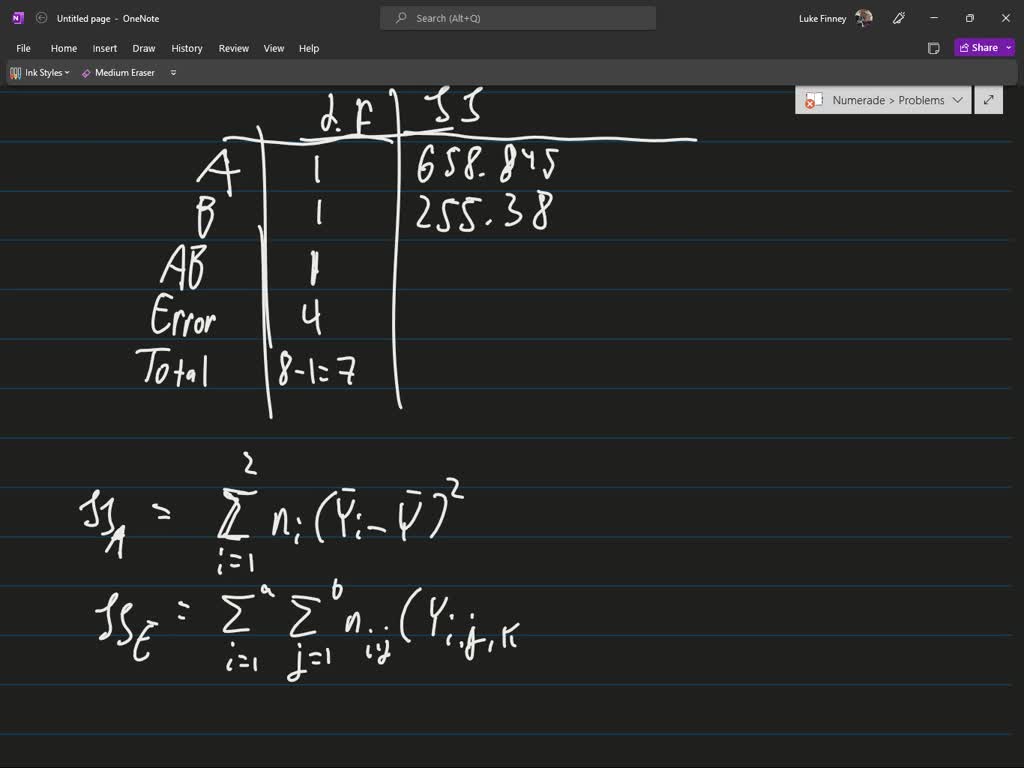Click Luke Finney's account avatar
The height and width of the screenshot is (768, 1024).
pos(862,17)
